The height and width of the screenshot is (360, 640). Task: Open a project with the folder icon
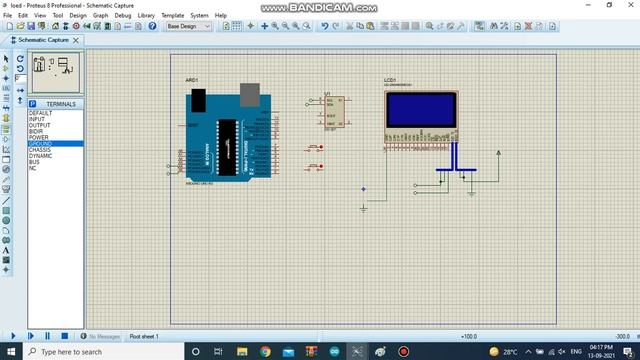point(20,26)
